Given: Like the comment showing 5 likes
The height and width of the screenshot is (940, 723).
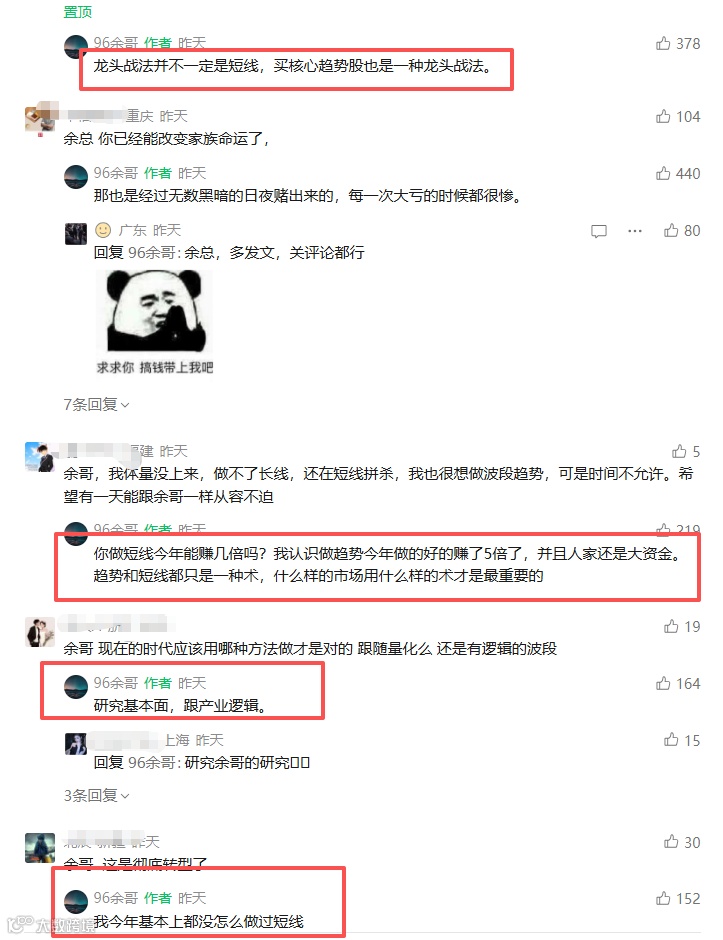Looking at the screenshot, I should (x=679, y=451).
